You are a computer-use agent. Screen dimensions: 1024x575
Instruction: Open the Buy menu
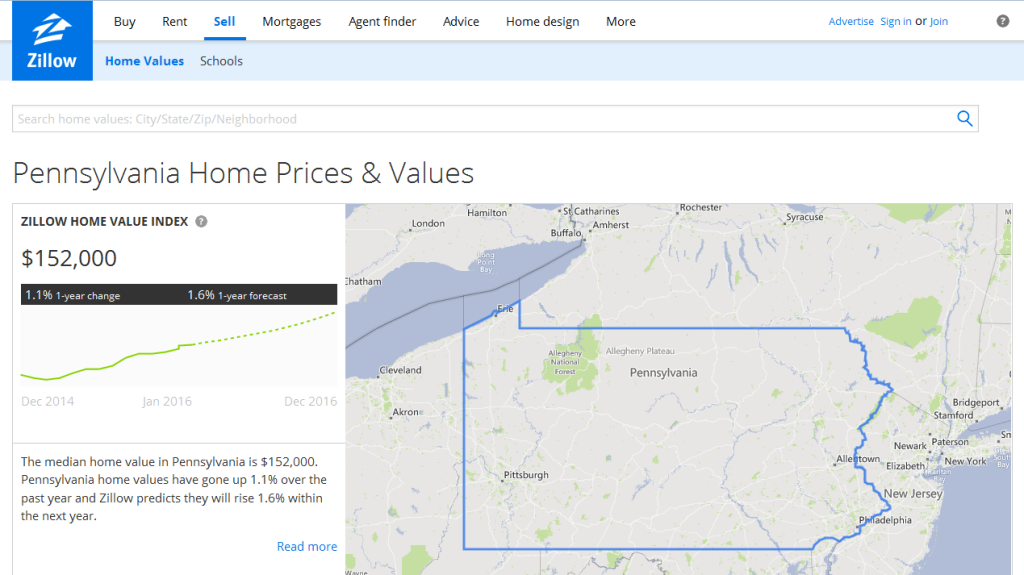tap(124, 22)
